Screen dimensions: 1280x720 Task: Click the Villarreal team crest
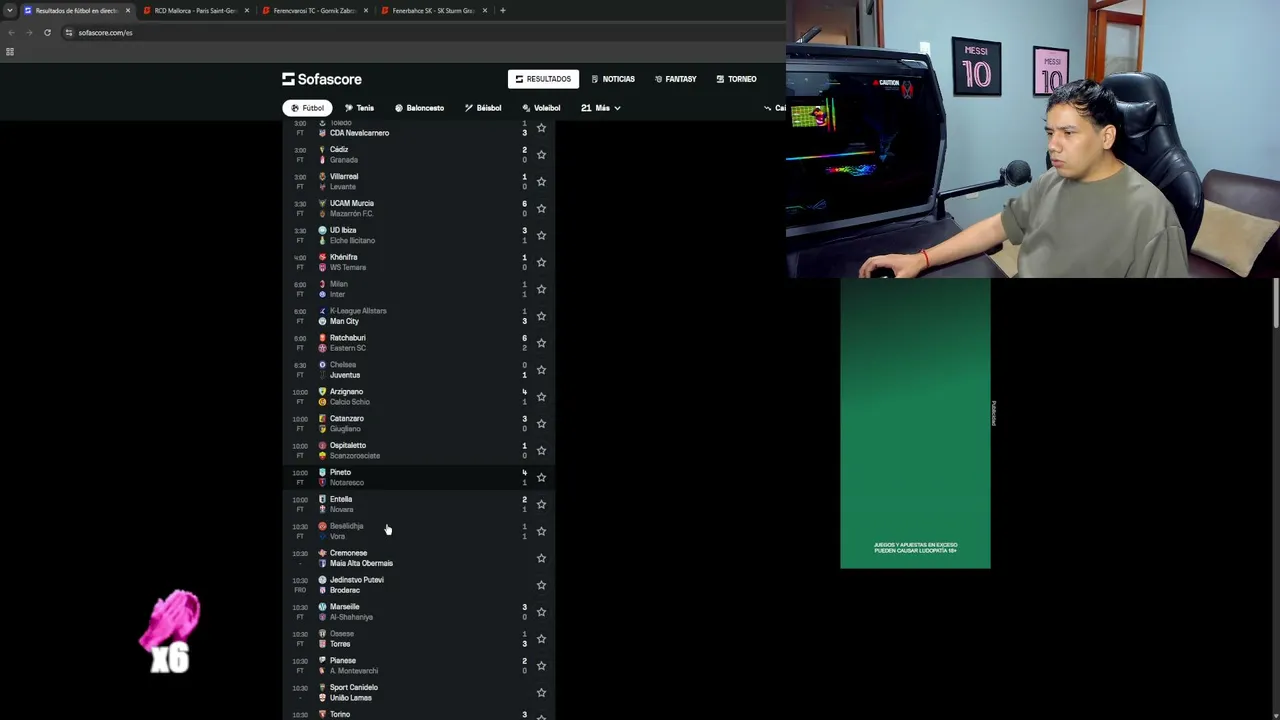coord(322,177)
